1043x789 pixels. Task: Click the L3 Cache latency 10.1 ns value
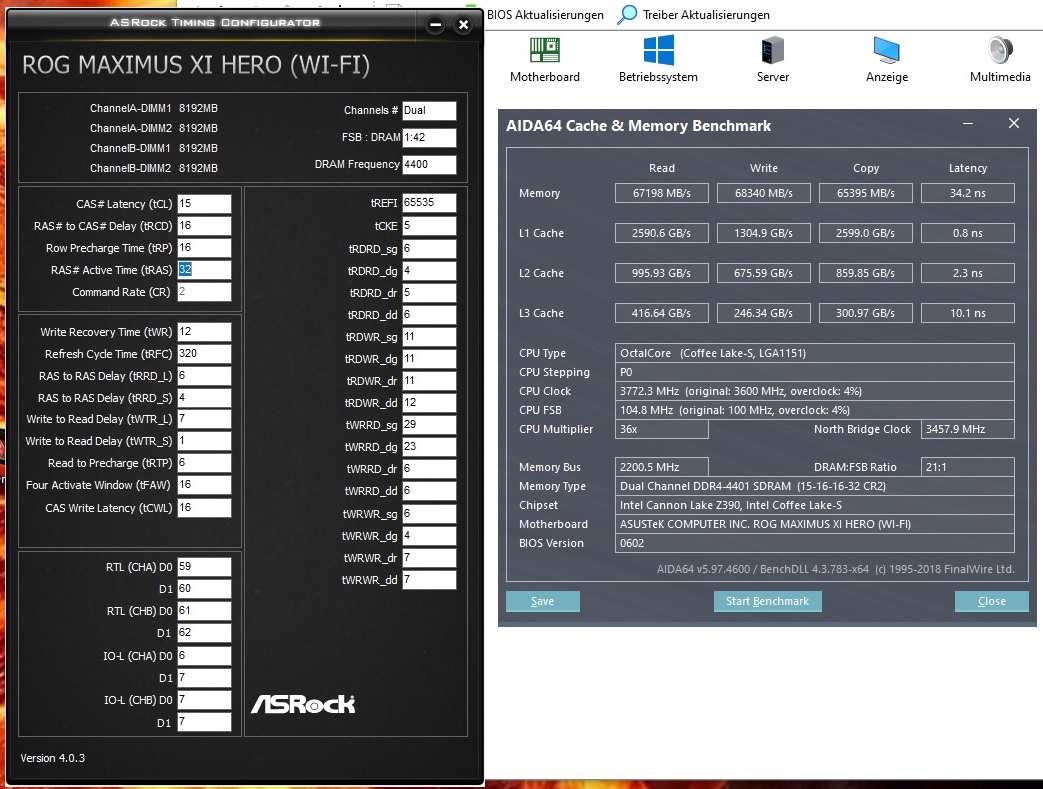pos(968,313)
